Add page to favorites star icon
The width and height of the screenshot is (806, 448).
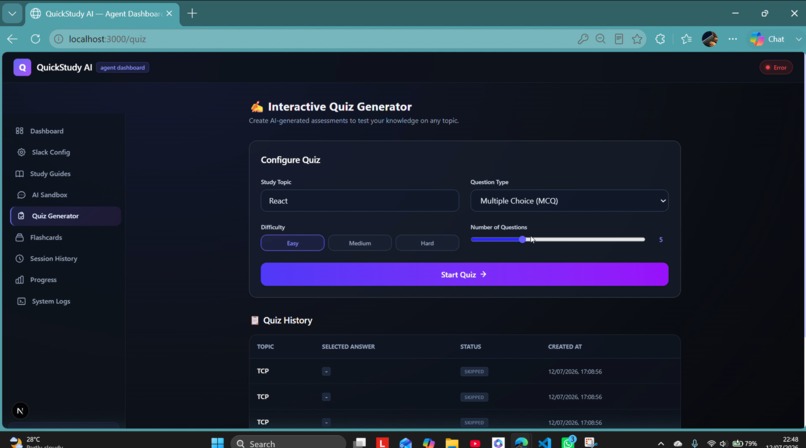[637, 39]
